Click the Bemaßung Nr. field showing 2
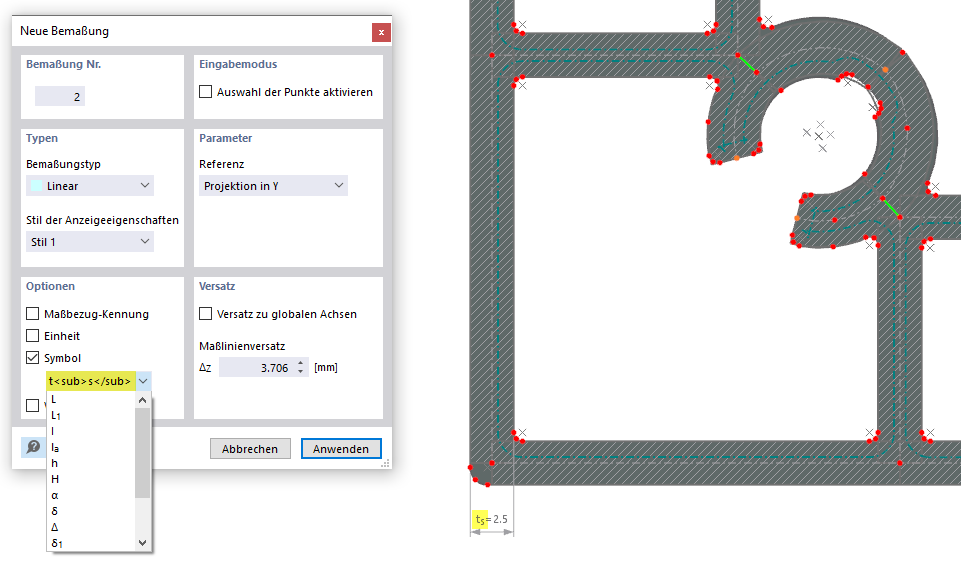961x565 pixels. (x=59, y=96)
